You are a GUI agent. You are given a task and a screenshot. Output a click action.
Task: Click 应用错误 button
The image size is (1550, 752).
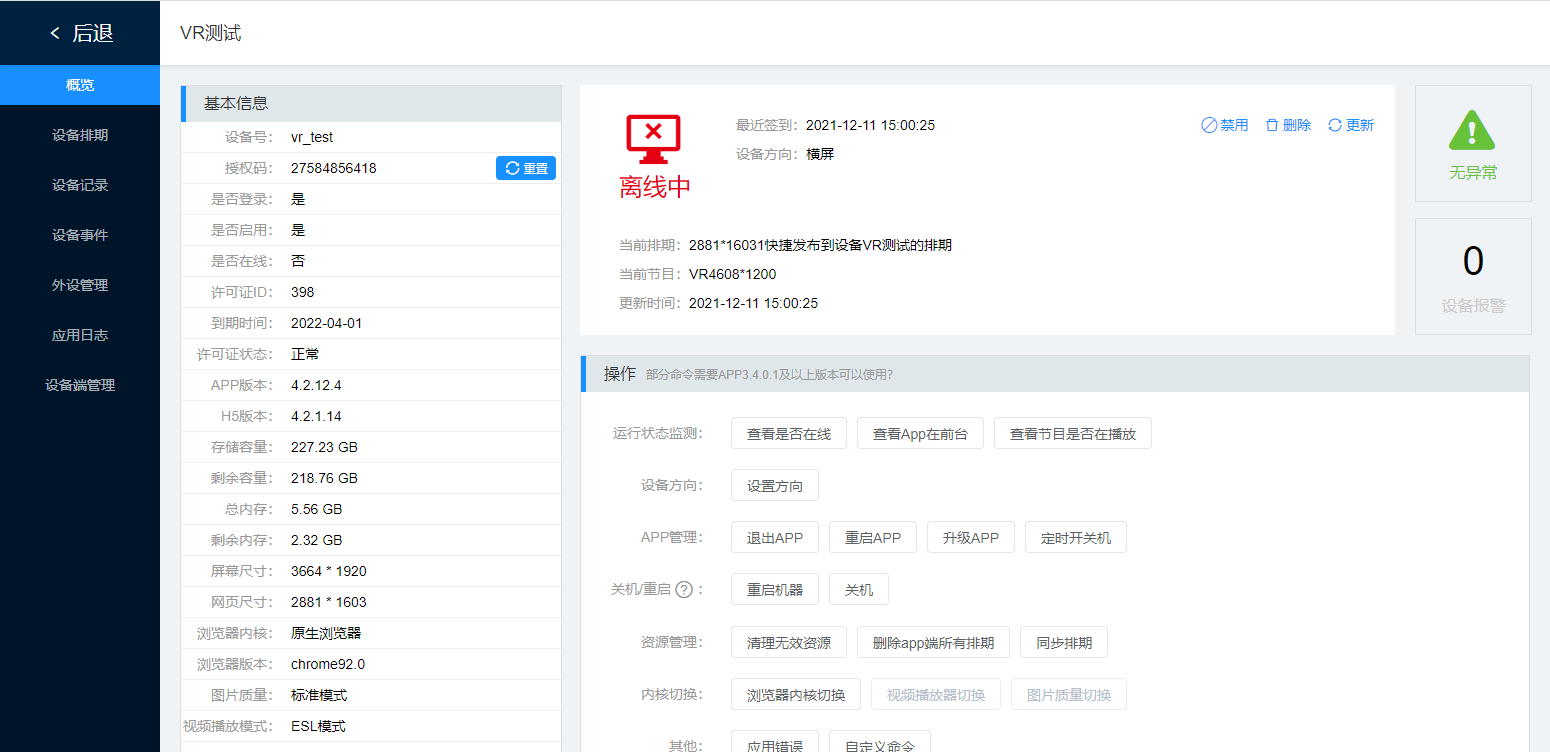tap(775, 741)
